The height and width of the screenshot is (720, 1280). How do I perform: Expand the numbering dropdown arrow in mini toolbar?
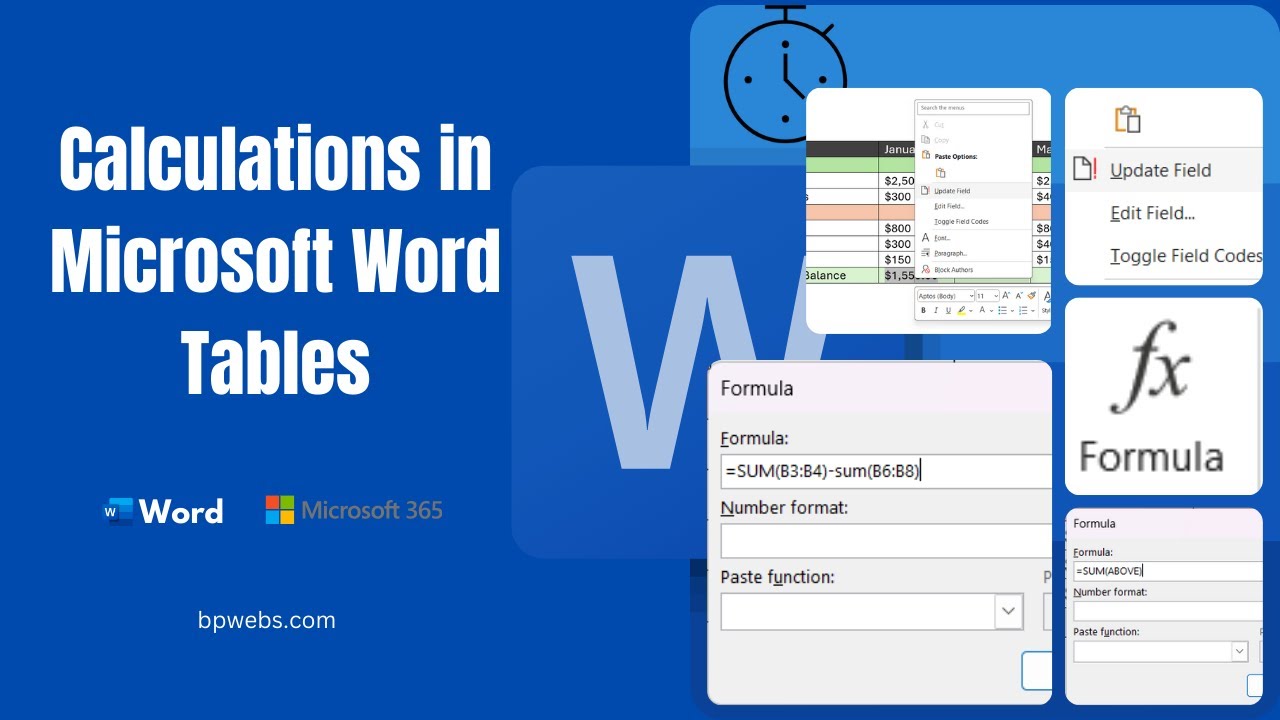tap(1033, 311)
